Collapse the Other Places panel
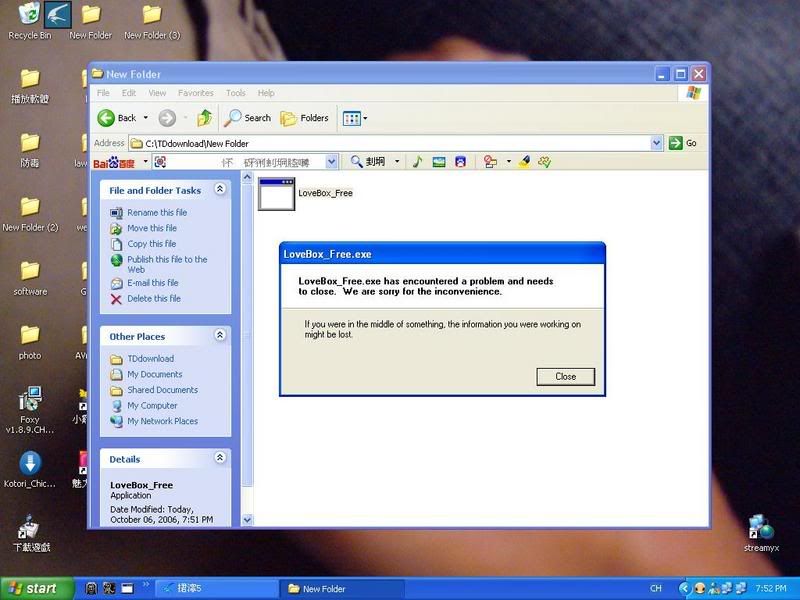Viewport: 800px width, 600px height. click(x=220, y=335)
